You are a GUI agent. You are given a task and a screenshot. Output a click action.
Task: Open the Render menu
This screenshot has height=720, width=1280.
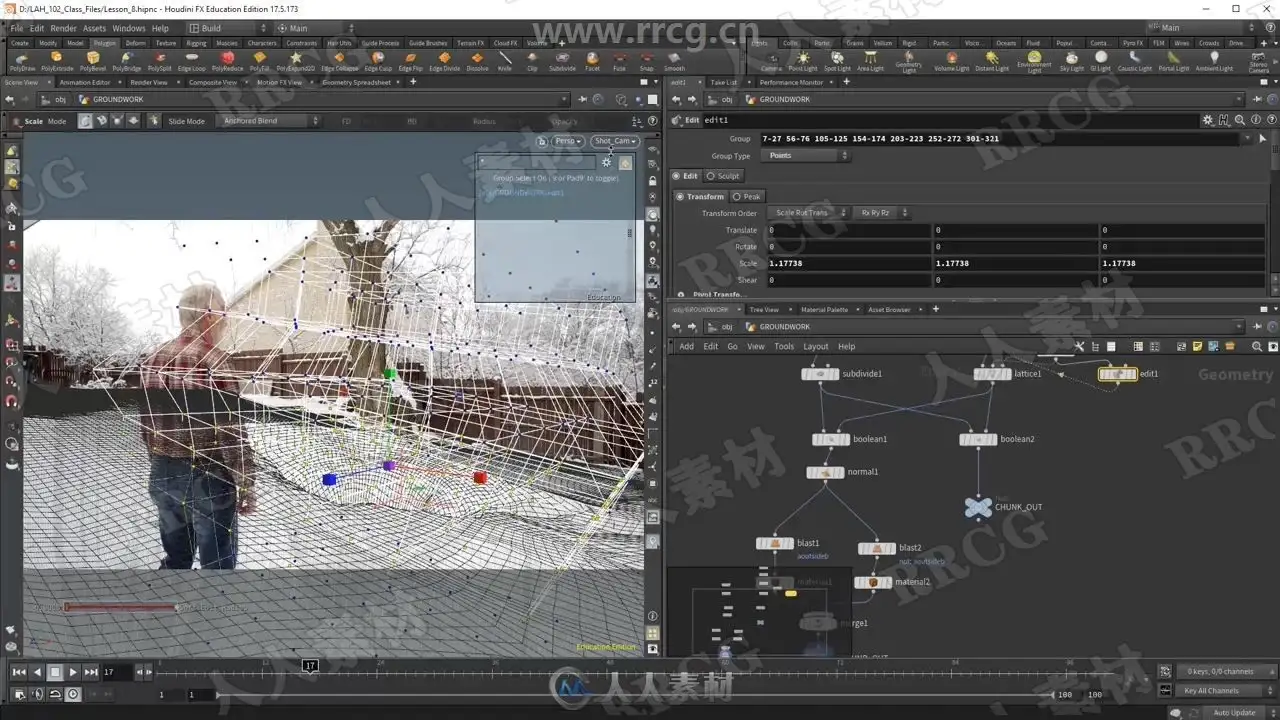63,28
